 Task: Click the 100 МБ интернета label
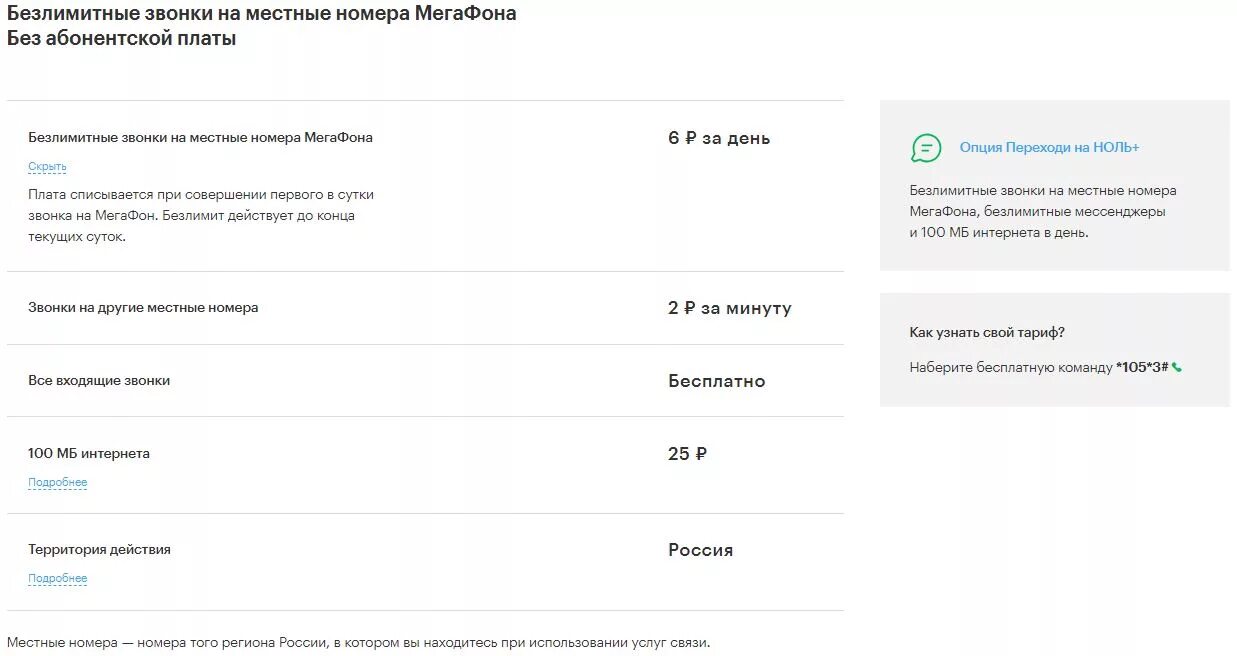[x=89, y=454]
